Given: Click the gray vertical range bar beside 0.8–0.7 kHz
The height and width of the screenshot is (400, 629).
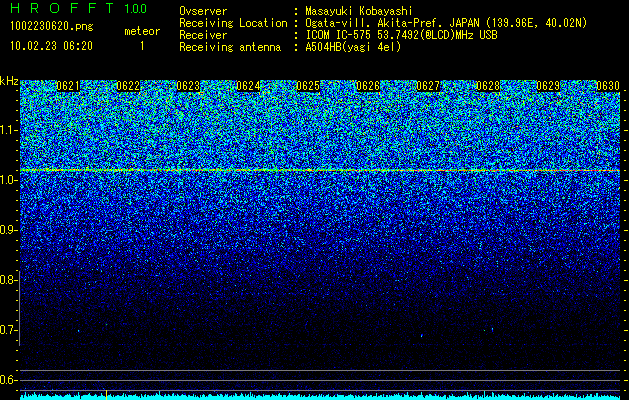Looking at the screenshot, I should pos(19,308).
